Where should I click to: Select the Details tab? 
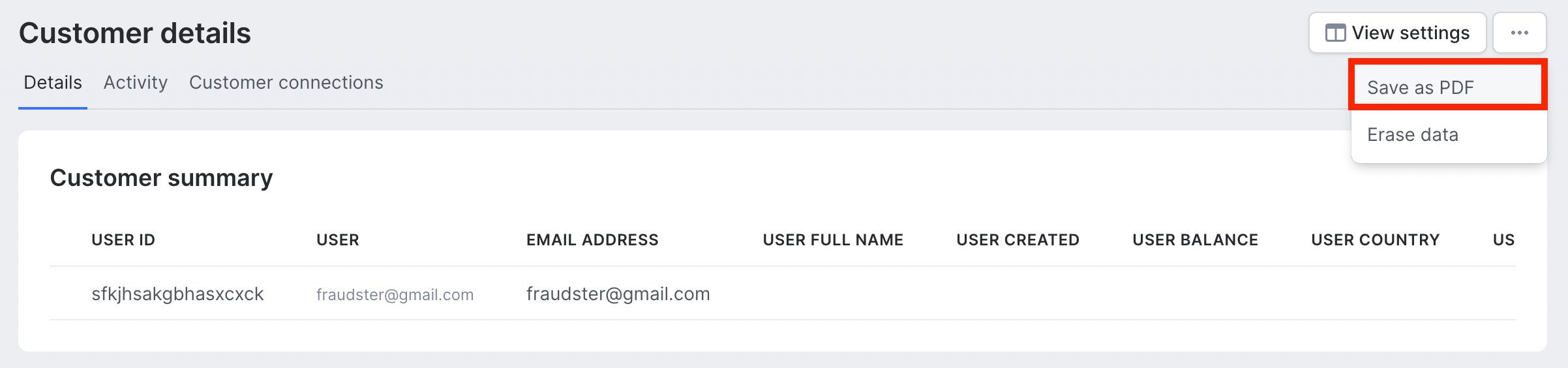pyautogui.click(x=53, y=82)
